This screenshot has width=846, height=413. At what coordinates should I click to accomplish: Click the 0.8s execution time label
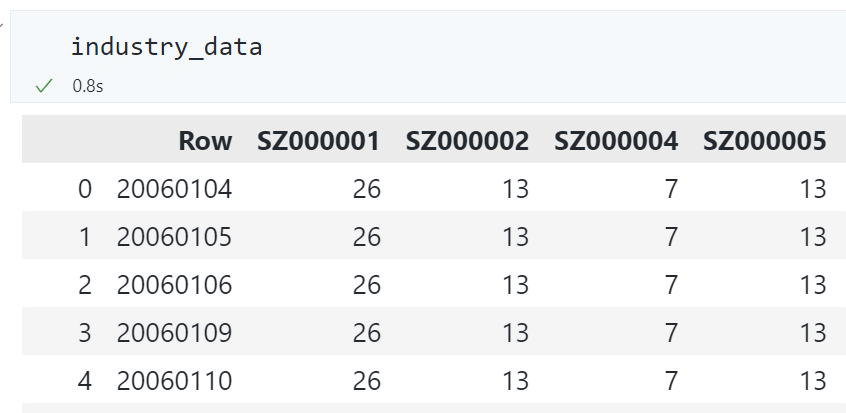[87, 86]
